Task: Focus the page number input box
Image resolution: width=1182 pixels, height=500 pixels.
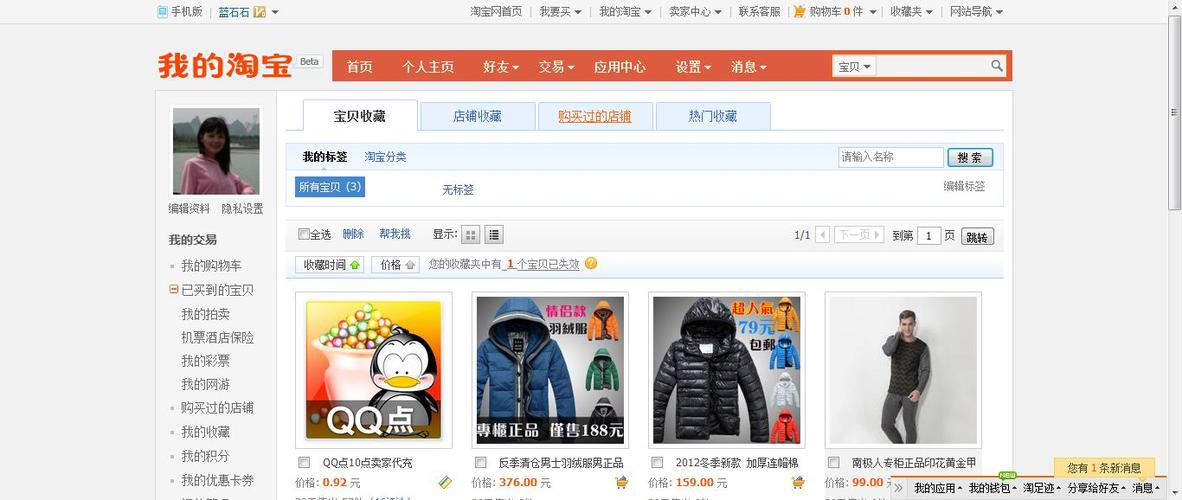Action: pos(929,236)
